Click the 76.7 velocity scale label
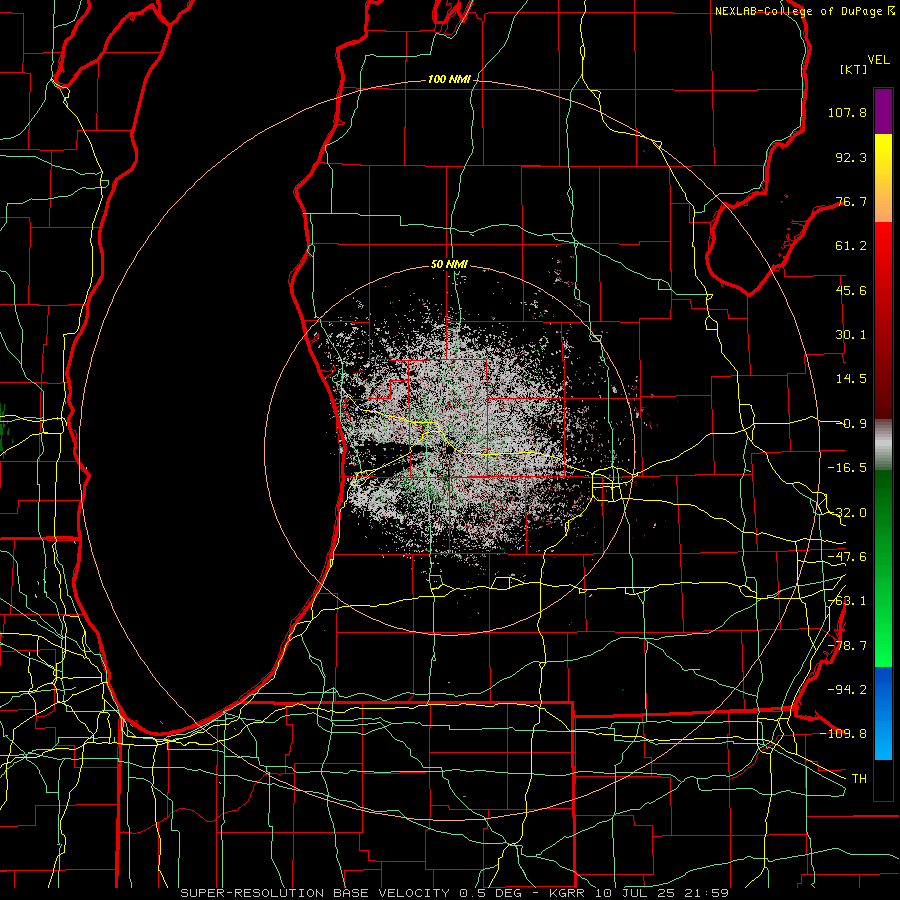Viewport: 900px width, 900px height. coord(851,201)
